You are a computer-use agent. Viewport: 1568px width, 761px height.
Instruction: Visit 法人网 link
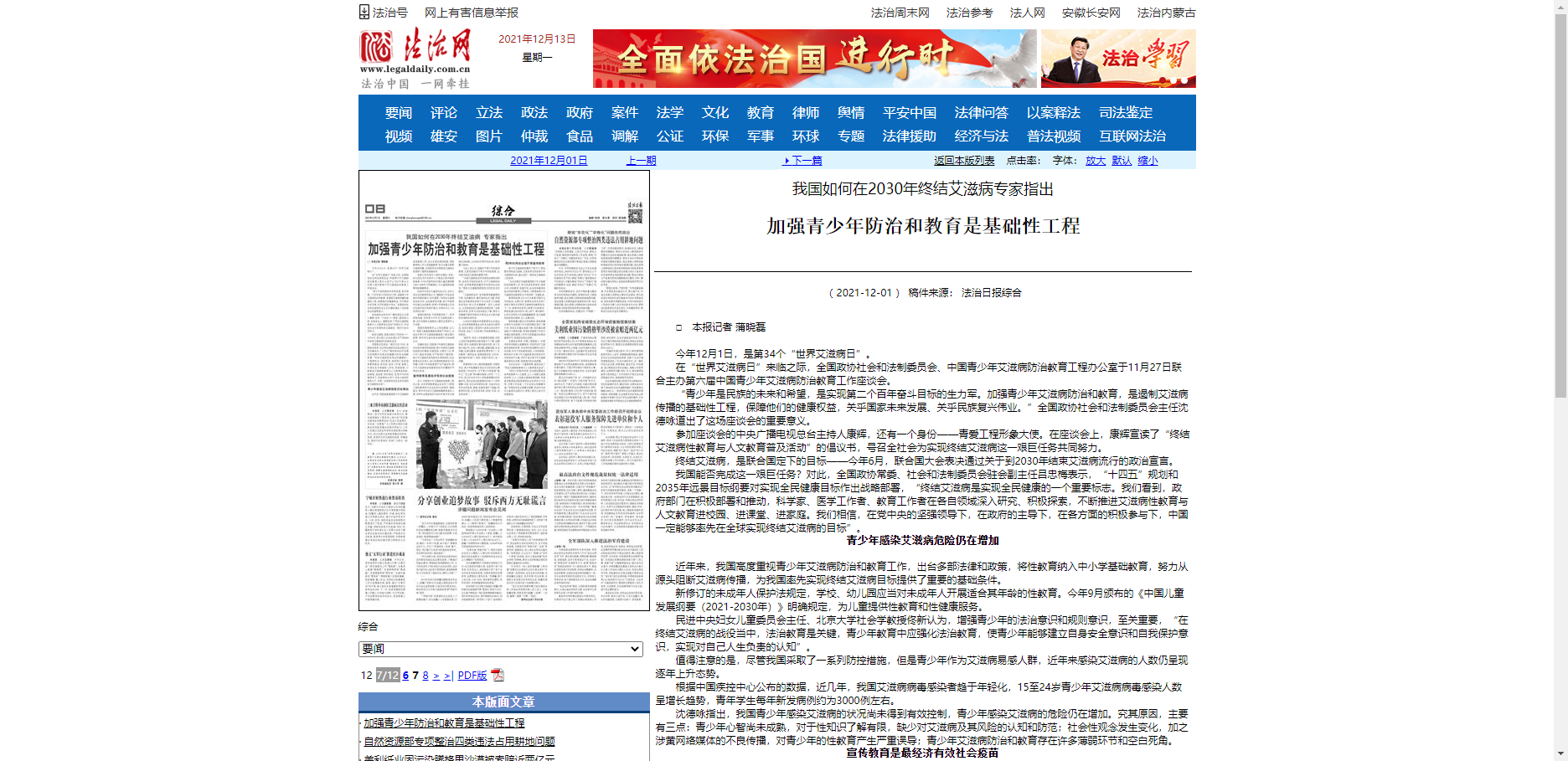(1028, 13)
